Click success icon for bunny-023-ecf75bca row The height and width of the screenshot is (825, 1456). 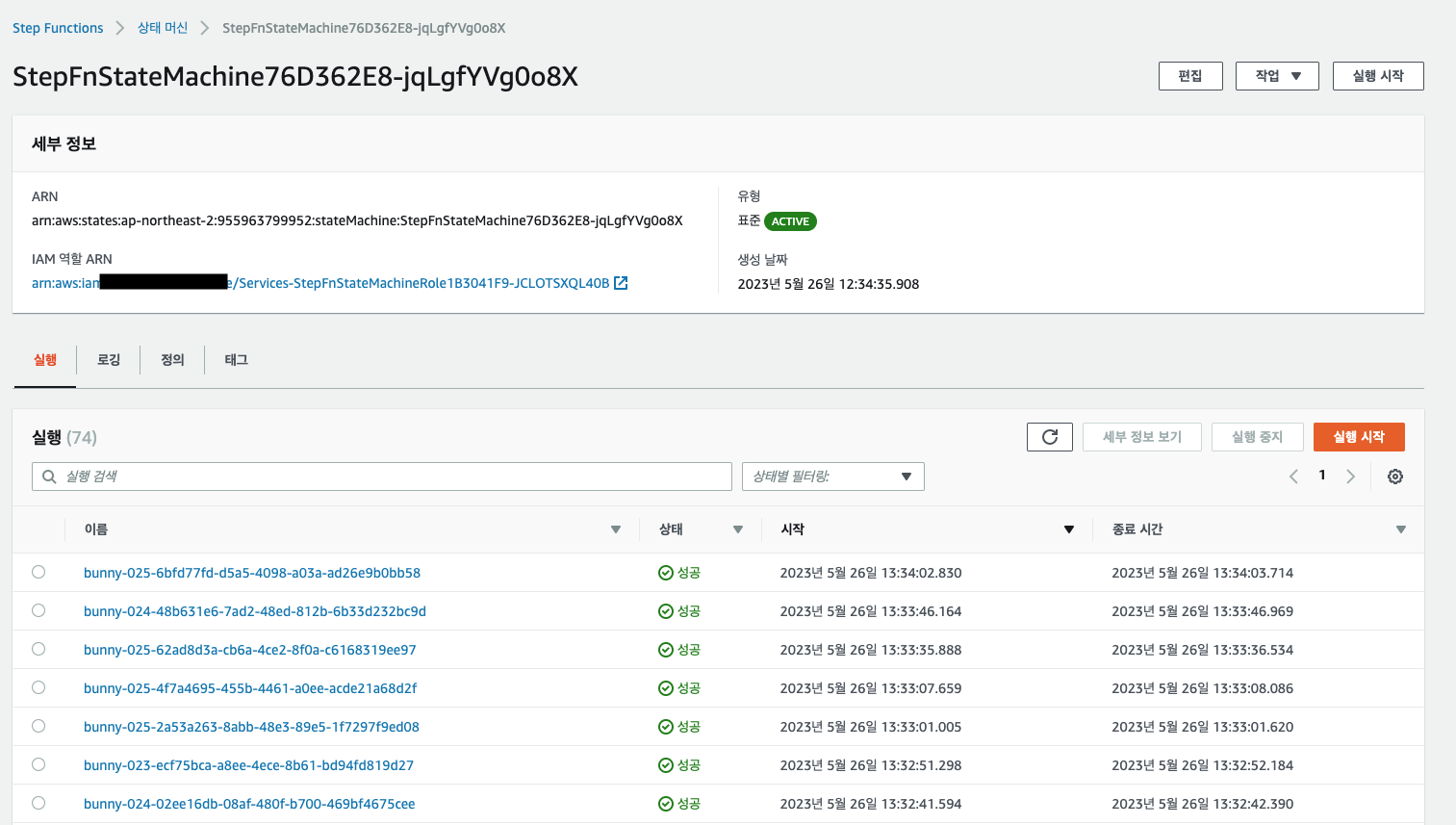tap(665, 765)
